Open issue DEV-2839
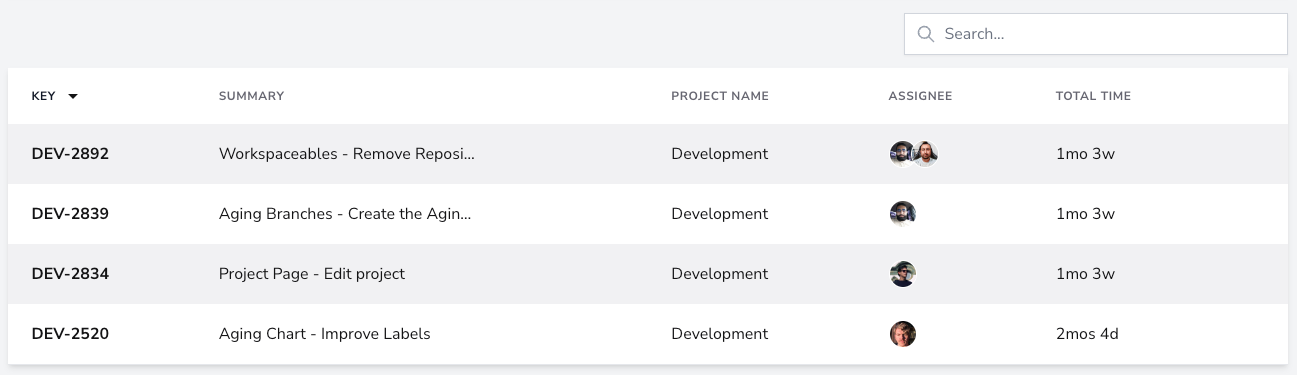Screen dimensions: 1297x375 (70, 214)
